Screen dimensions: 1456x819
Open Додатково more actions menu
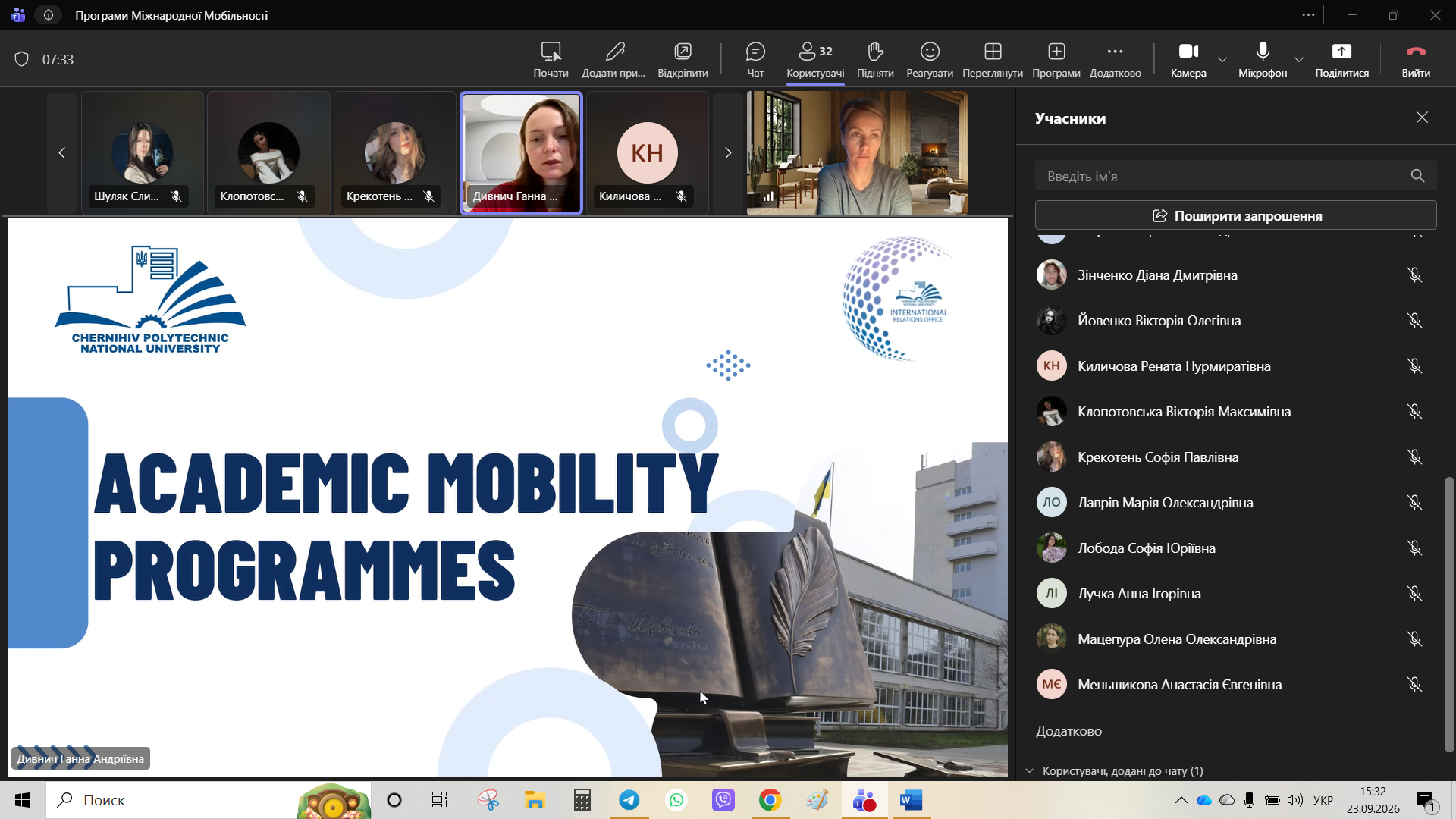point(1115,59)
